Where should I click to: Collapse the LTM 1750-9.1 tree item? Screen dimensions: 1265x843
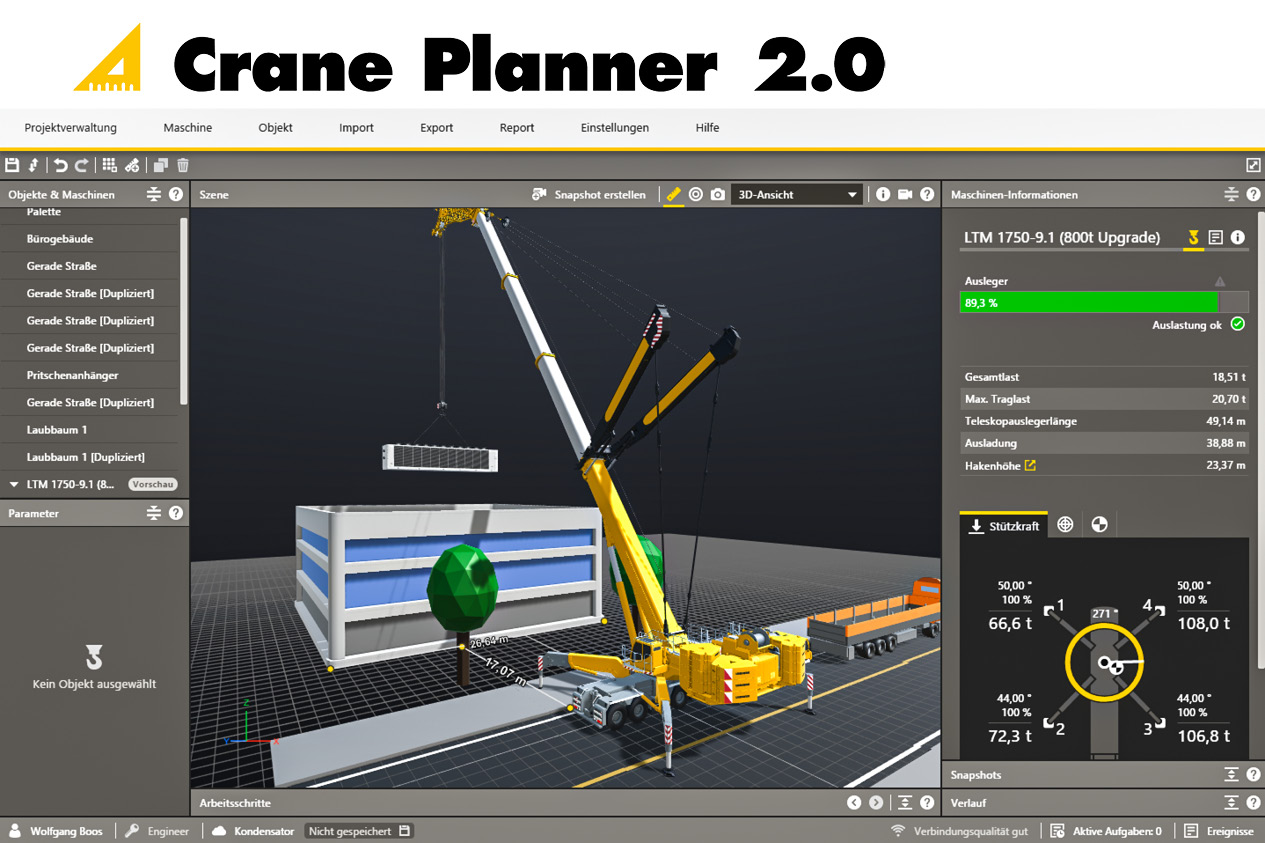(13, 484)
